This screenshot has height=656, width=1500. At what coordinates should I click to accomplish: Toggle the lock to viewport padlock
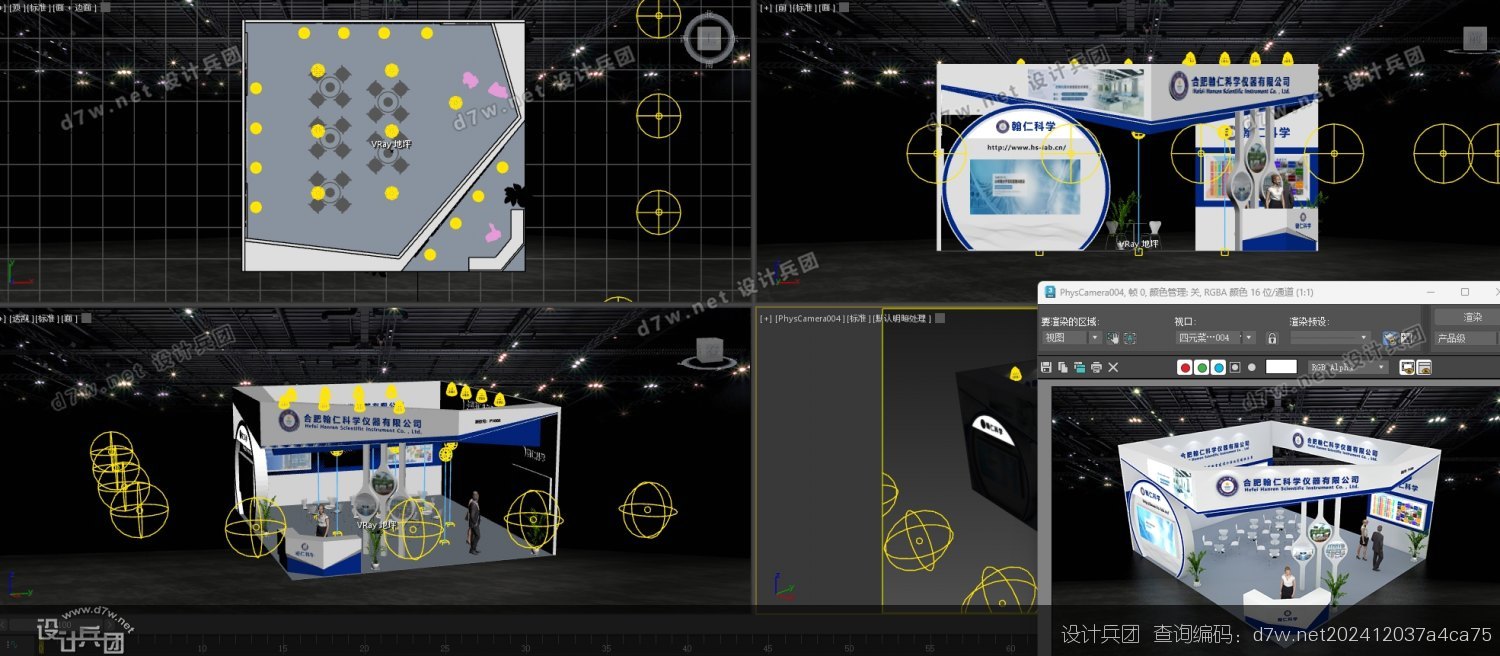(x=1272, y=338)
